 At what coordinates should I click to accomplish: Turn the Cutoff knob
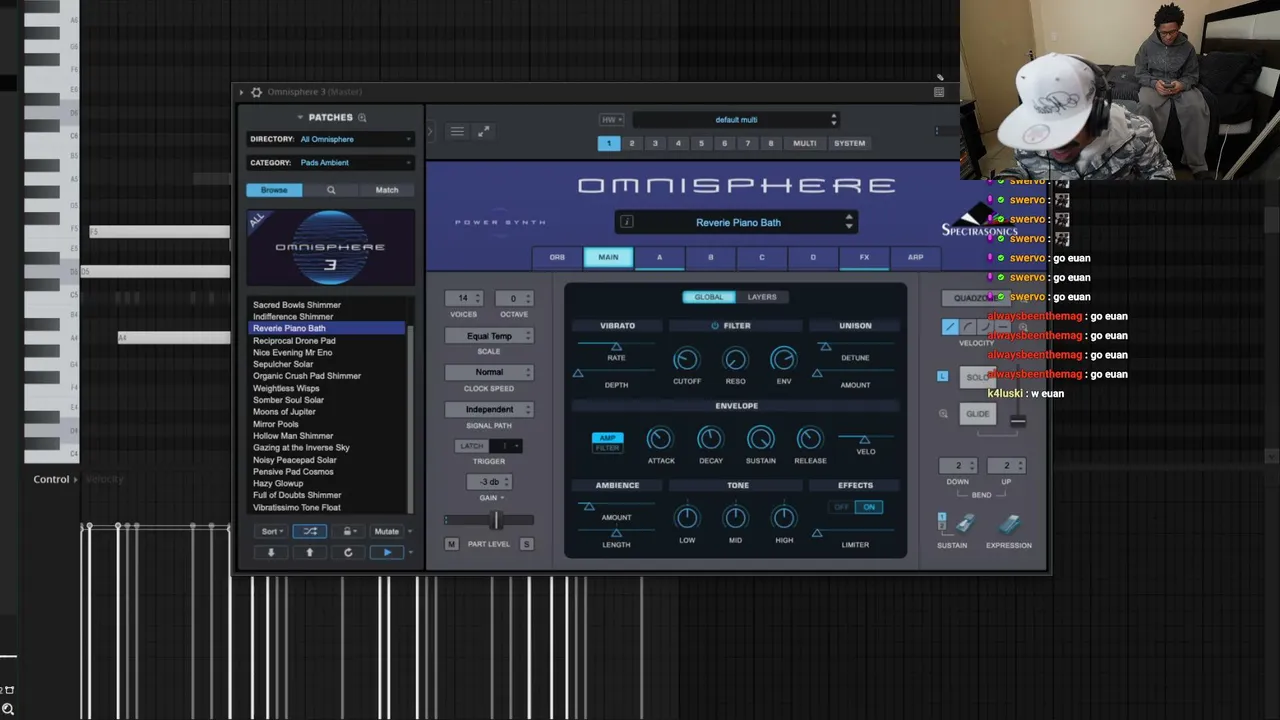tap(686, 359)
